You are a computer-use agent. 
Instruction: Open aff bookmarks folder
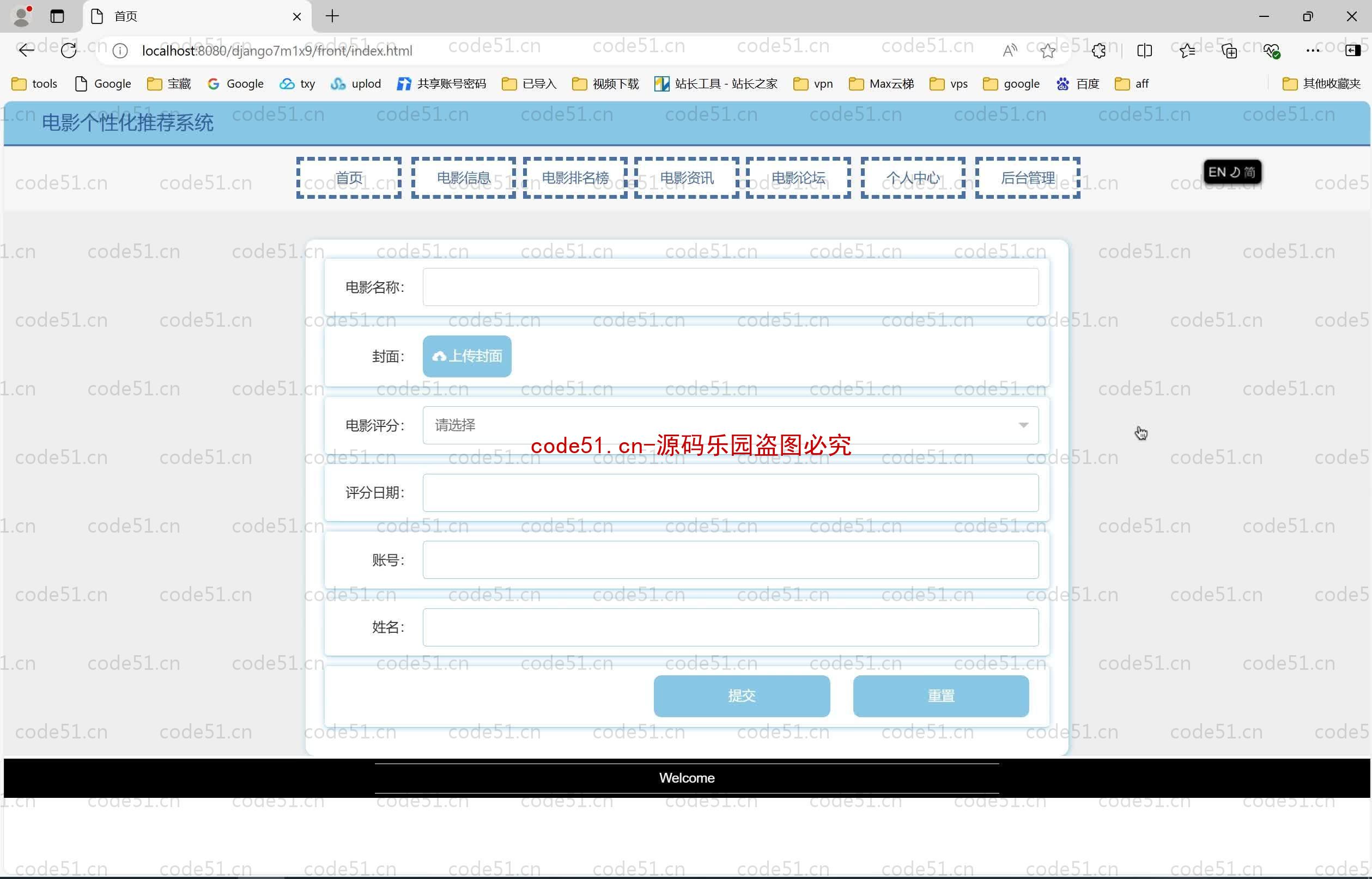coord(1132,84)
